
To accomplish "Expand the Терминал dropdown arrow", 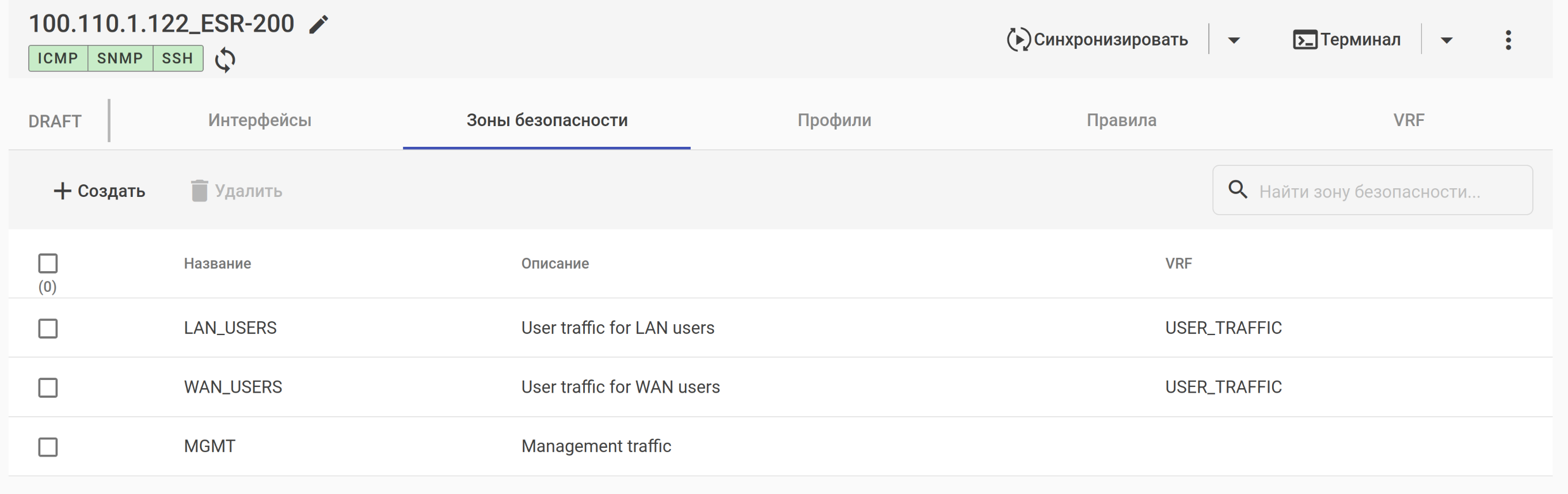I will pyautogui.click(x=1447, y=41).
